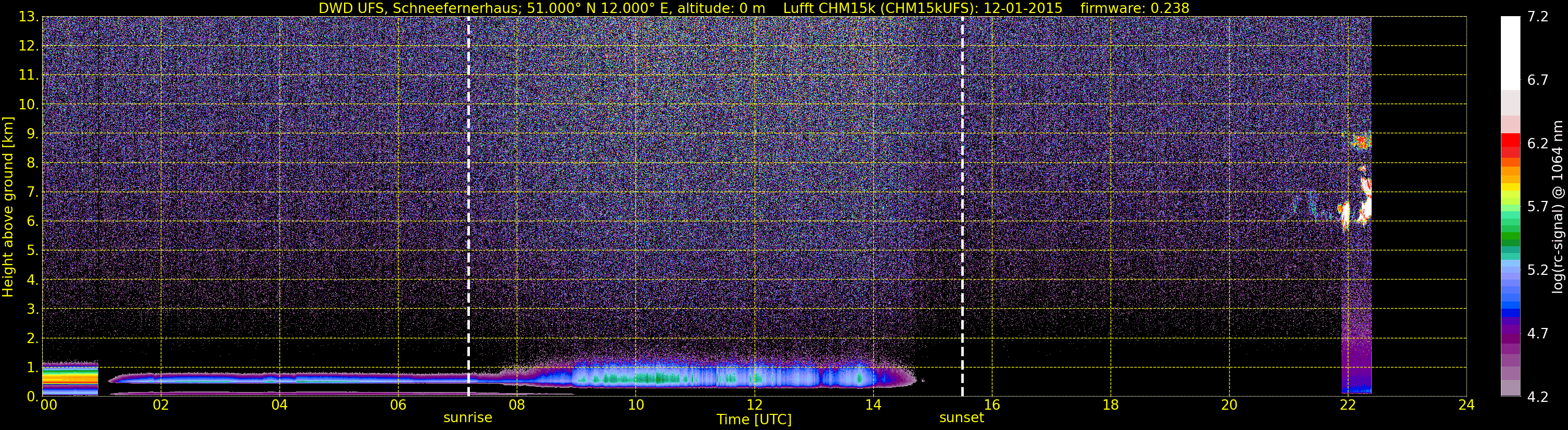Click the time axis tick label "20"
This screenshot has height=430, width=1568.
pyautogui.click(x=1229, y=405)
